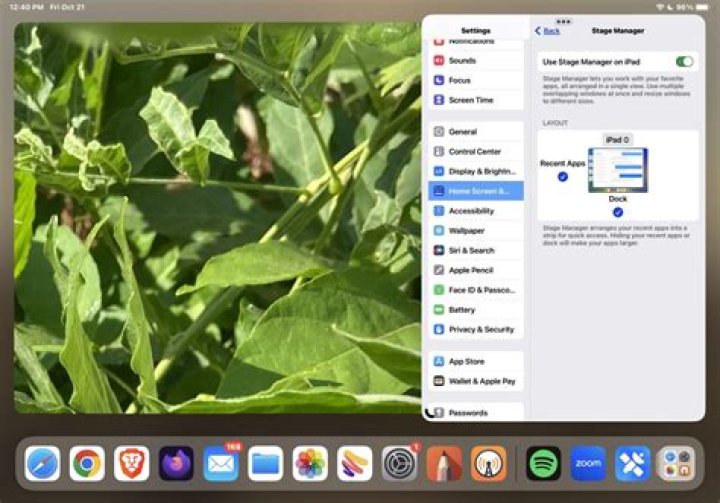The width and height of the screenshot is (720, 503).
Task: Launch the Freeform app in dock
Action: coord(354,463)
